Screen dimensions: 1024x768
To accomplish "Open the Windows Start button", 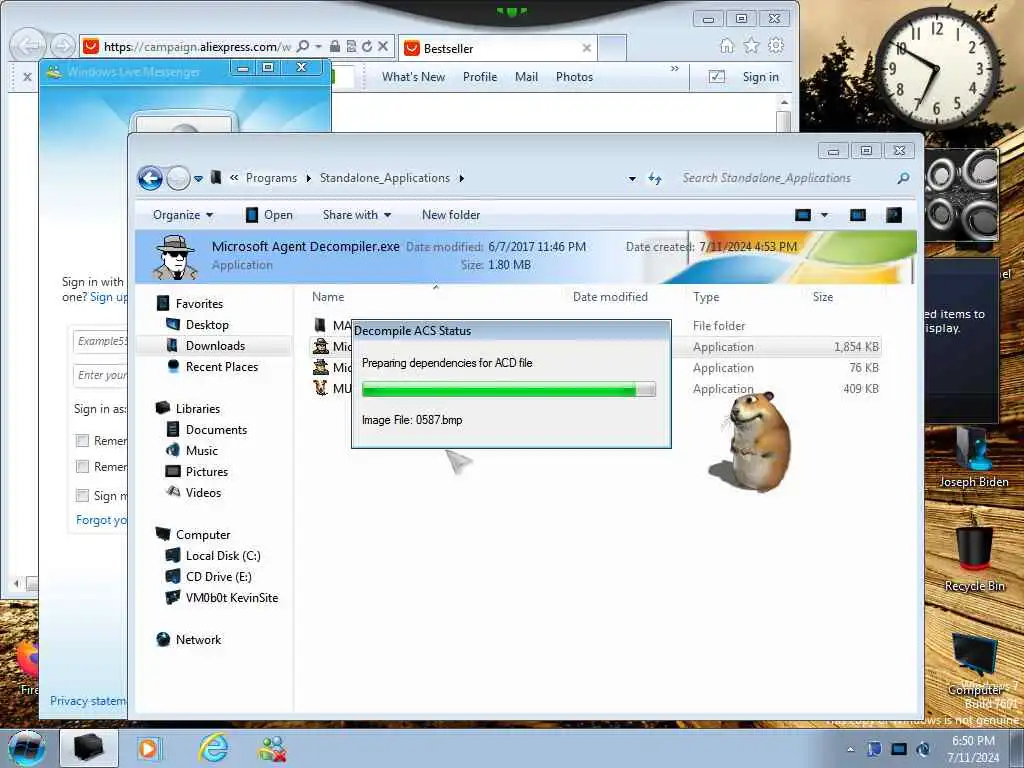I will (x=27, y=748).
